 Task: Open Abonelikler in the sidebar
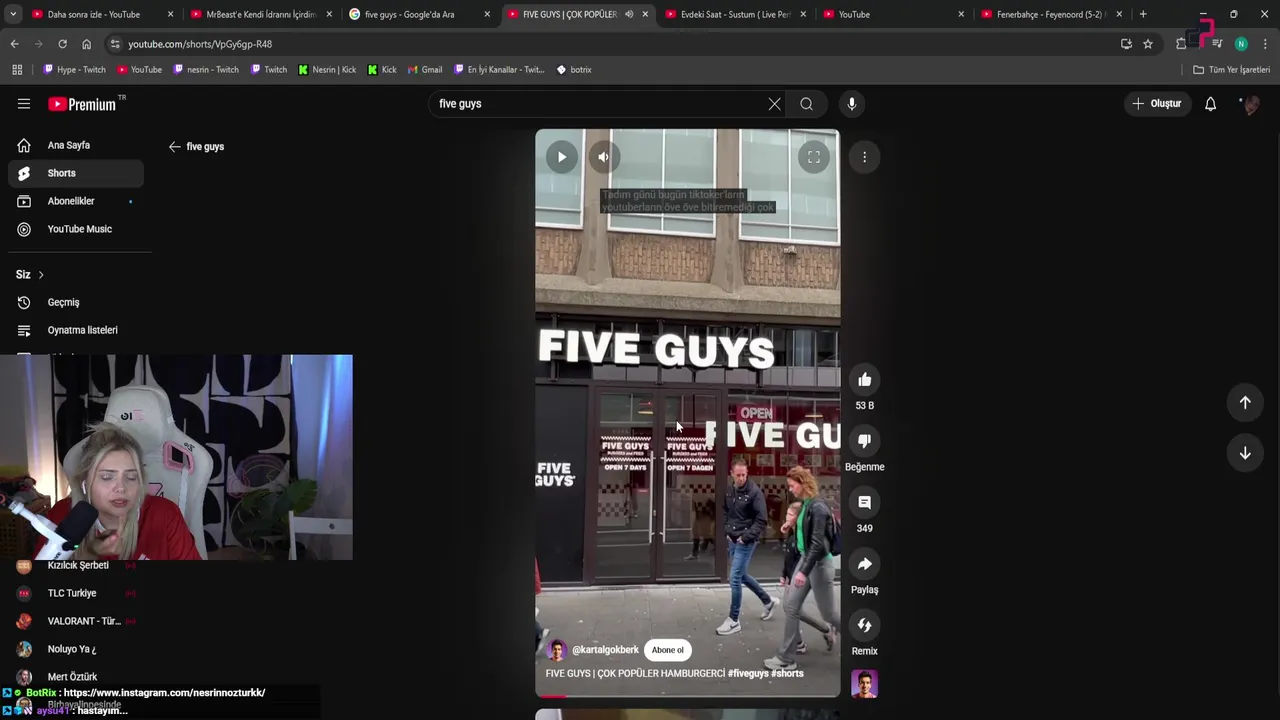click(76, 201)
